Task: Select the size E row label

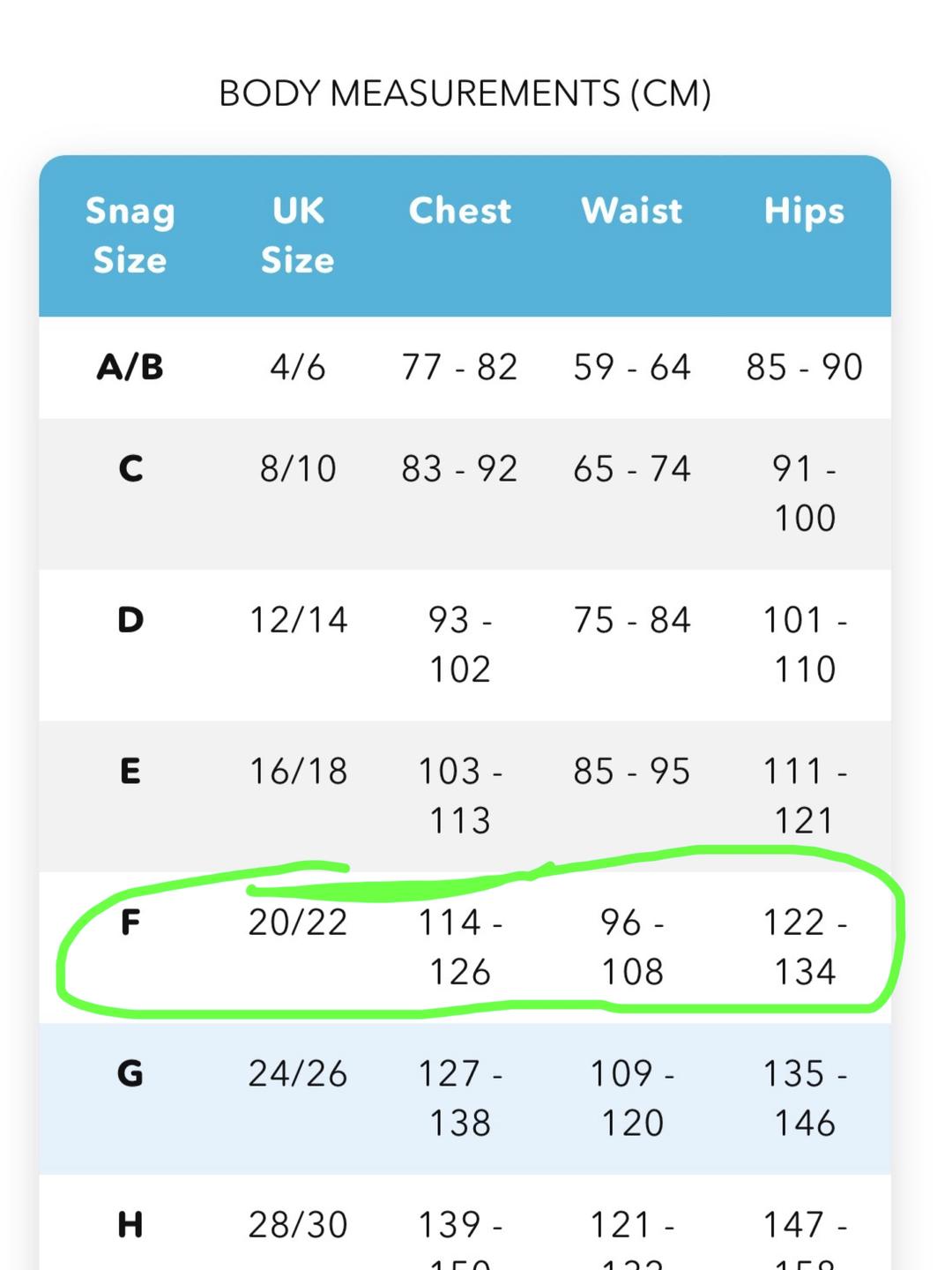Action: (x=130, y=772)
